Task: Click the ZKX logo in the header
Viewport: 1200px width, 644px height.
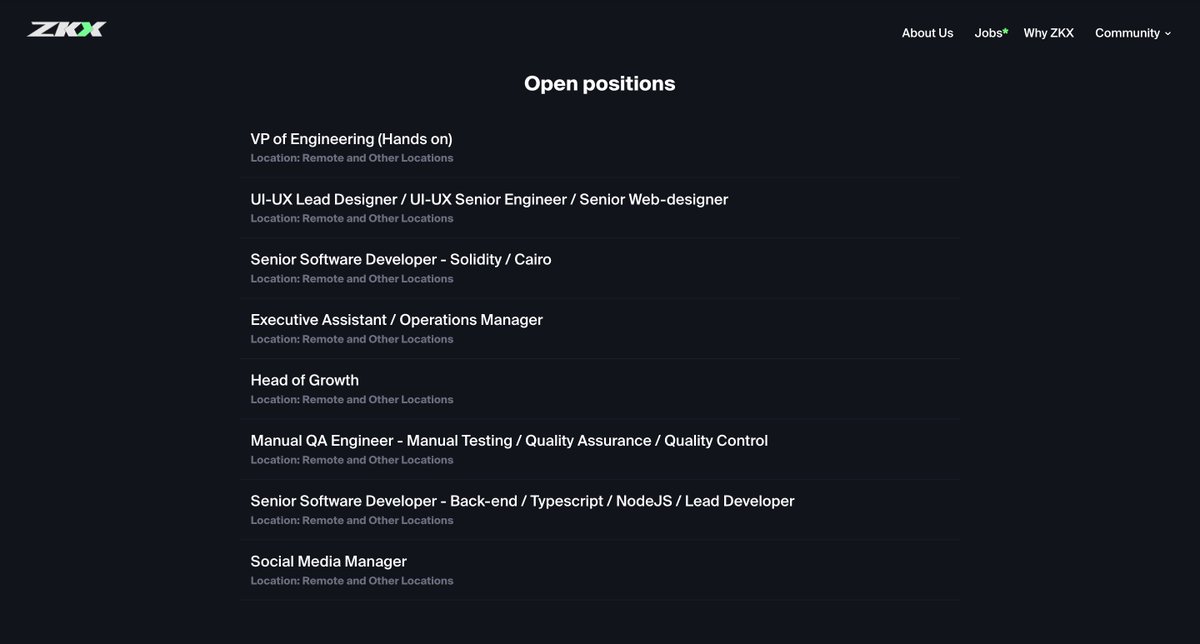Action: [x=66, y=28]
